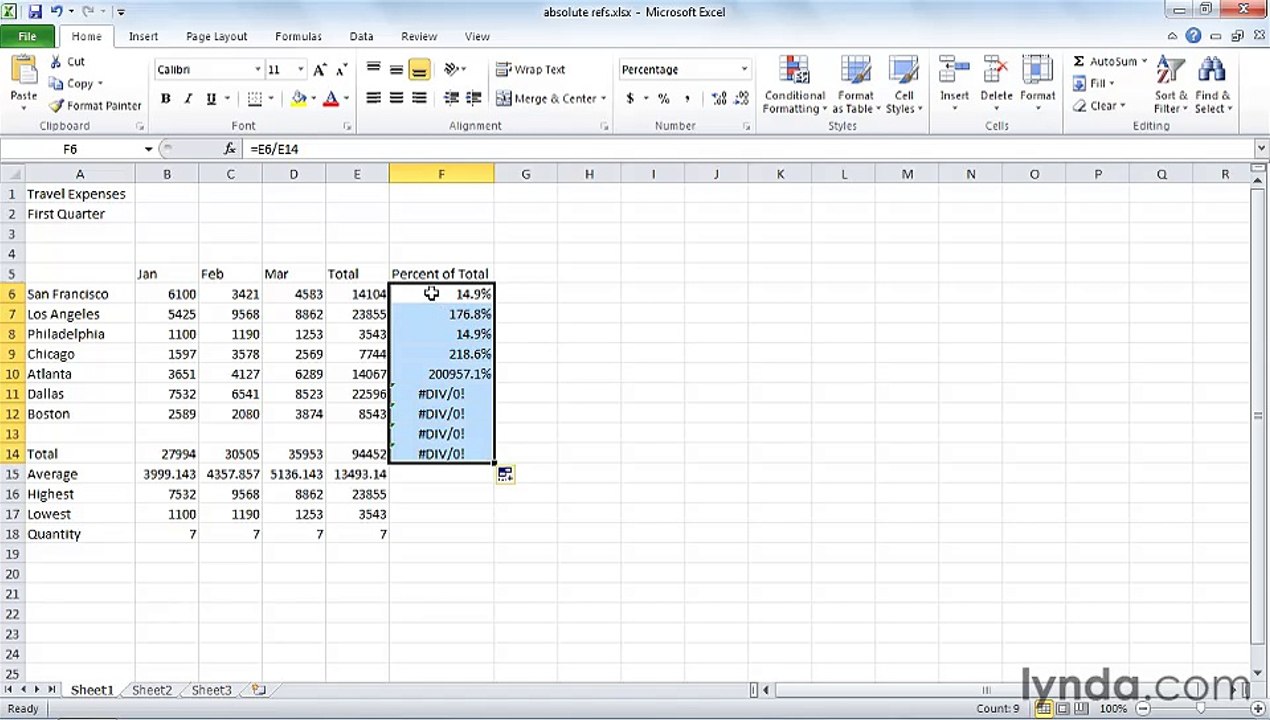Switch to the Sheet2 worksheet tab
Image resolution: width=1270 pixels, height=720 pixels.
152,690
